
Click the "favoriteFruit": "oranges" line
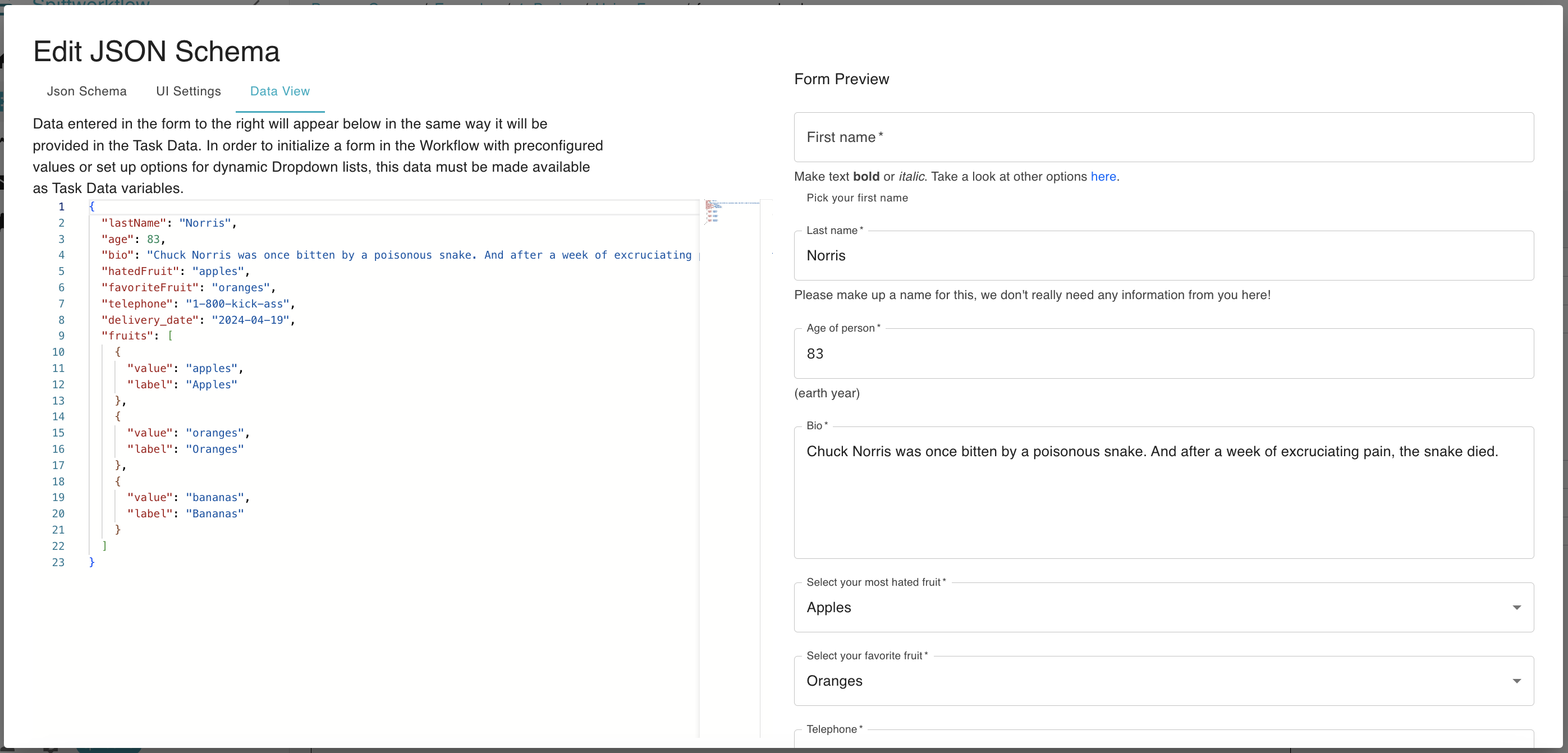click(x=188, y=288)
